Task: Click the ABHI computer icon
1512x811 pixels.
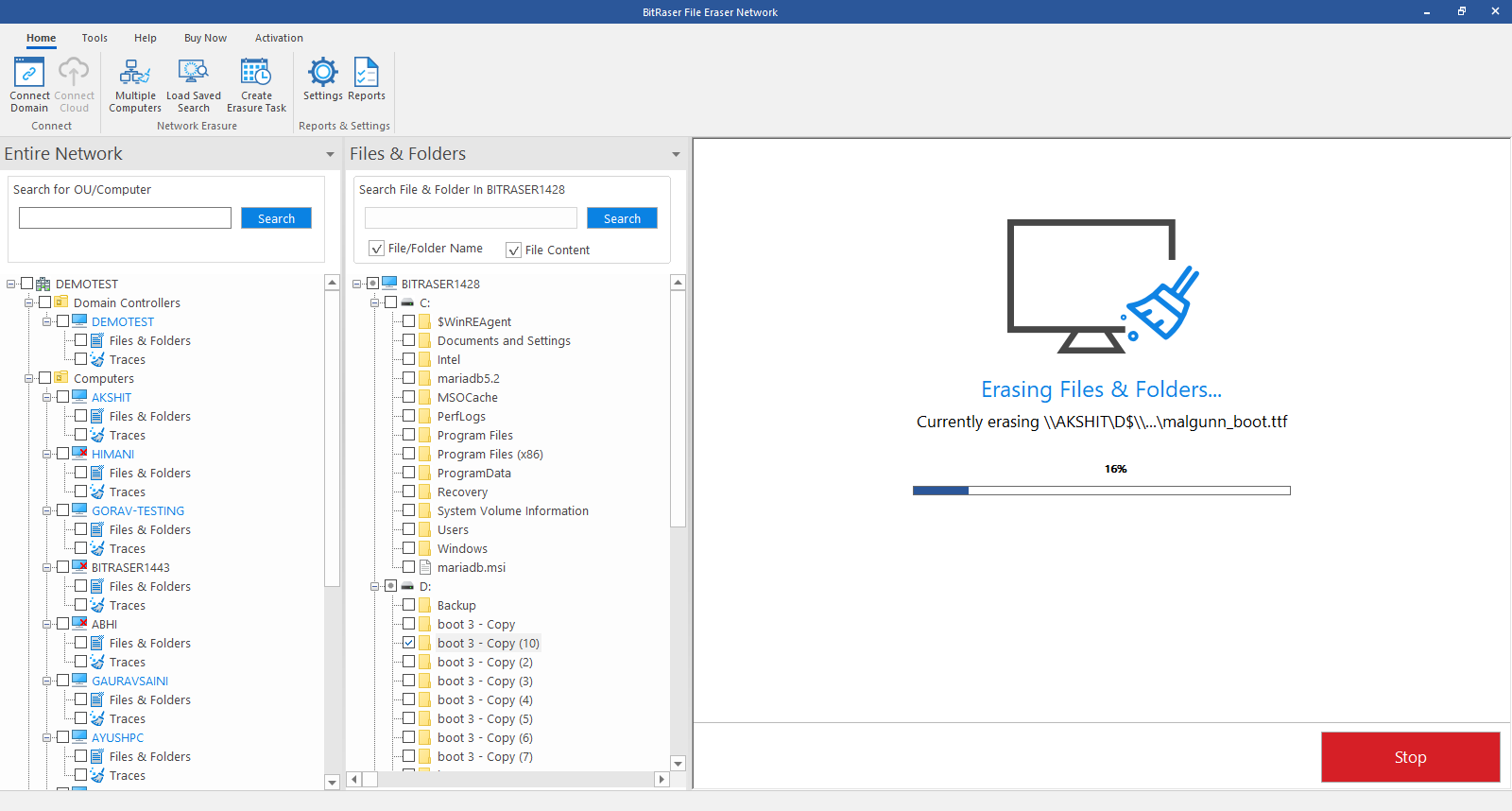Action: pos(80,624)
